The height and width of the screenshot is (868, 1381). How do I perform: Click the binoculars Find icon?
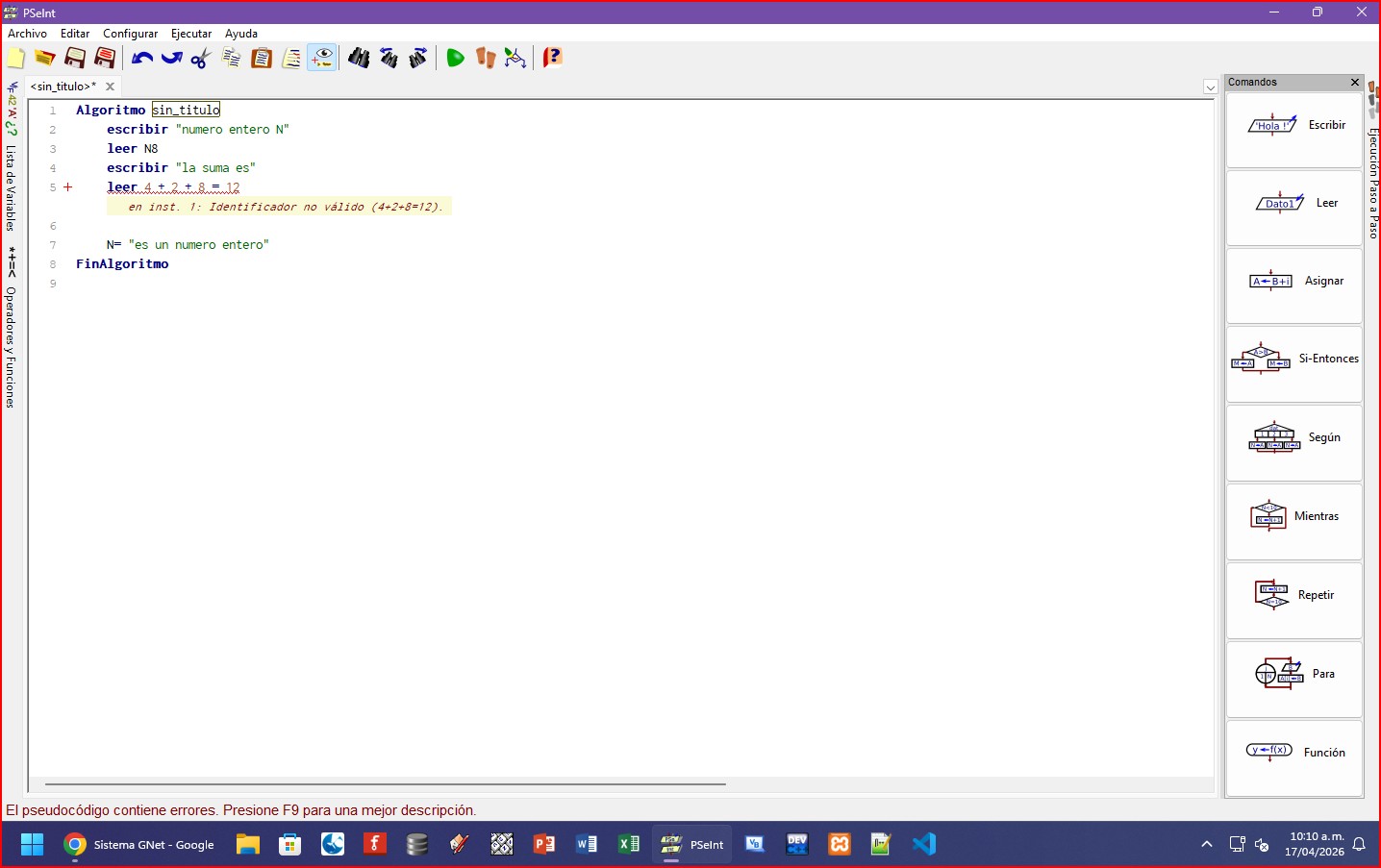coord(359,59)
